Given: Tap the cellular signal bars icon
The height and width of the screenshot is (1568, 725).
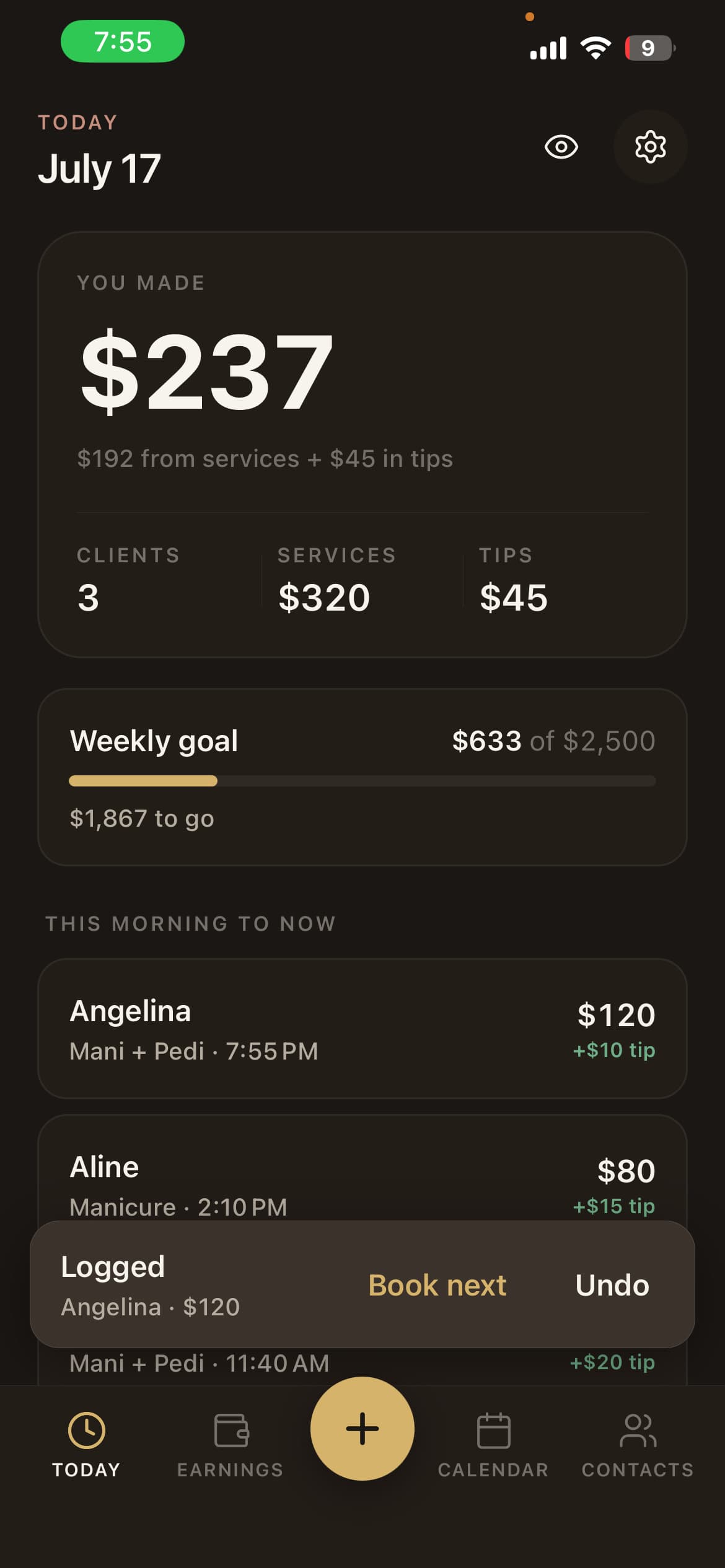Looking at the screenshot, I should 548,48.
